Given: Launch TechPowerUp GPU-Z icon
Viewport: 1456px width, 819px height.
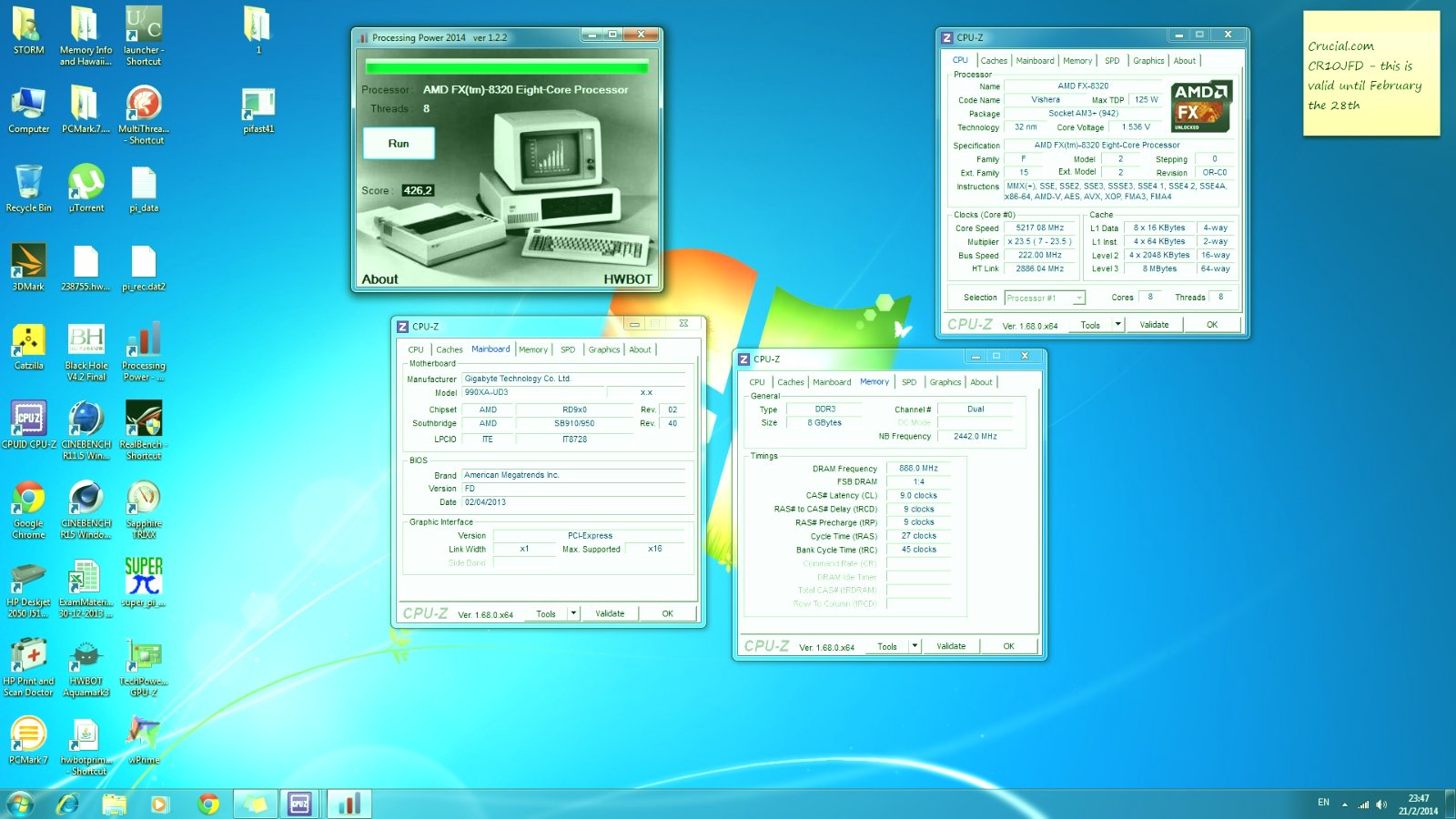Looking at the screenshot, I should pos(144,668).
